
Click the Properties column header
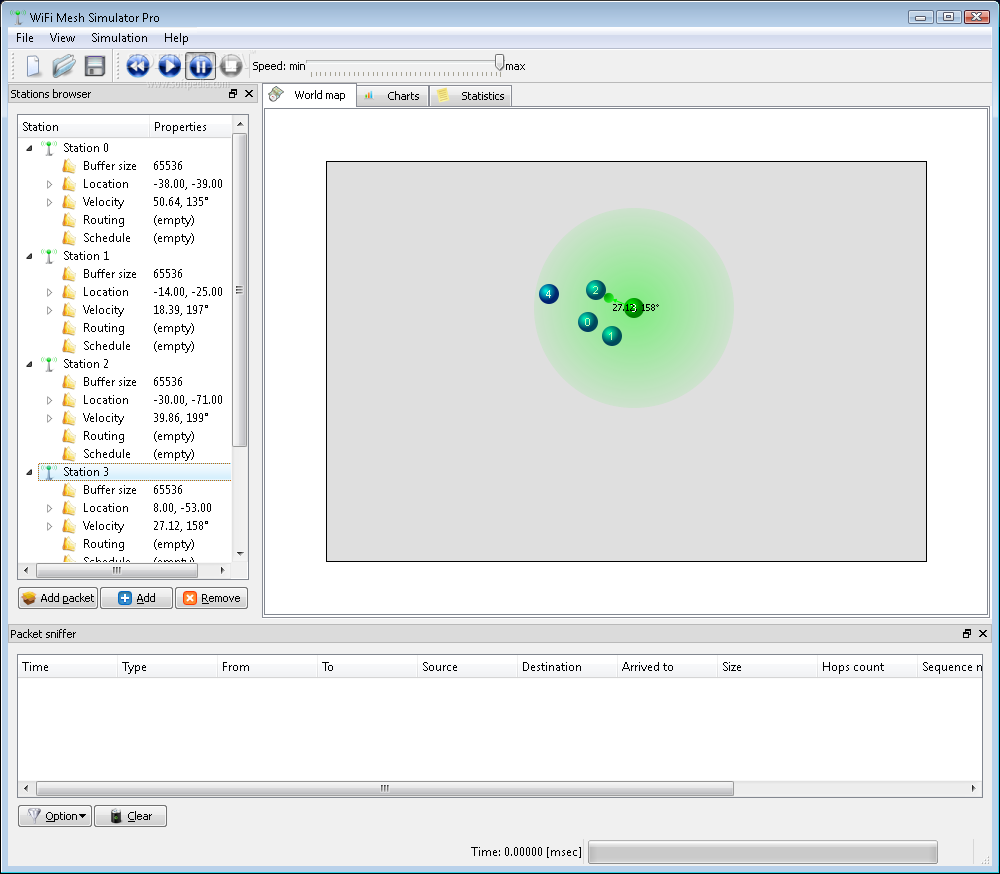190,127
